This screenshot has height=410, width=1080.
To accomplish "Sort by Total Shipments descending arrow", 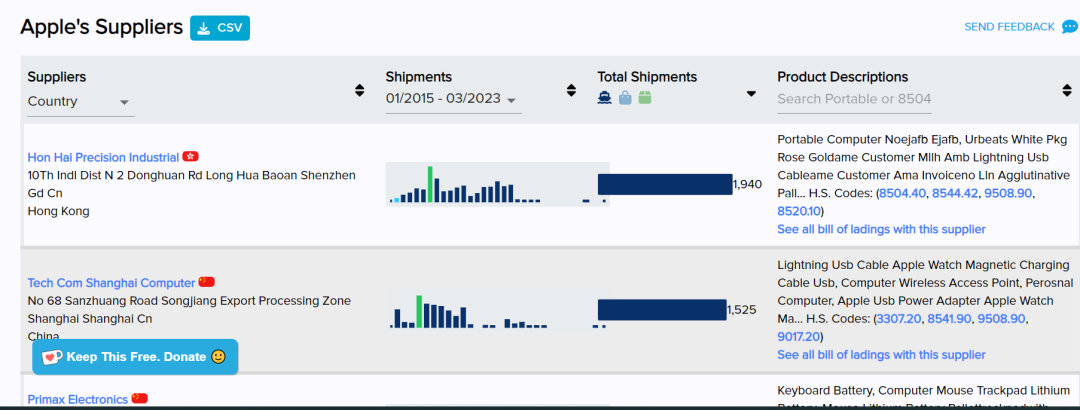I will point(751,94).
